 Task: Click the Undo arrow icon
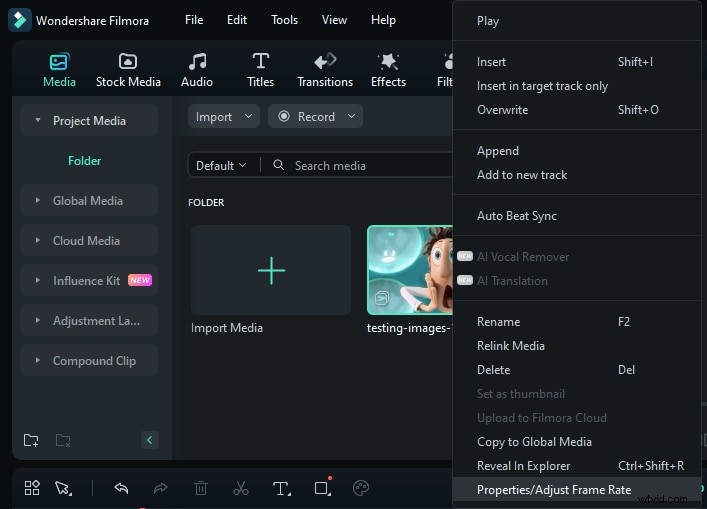[121, 488]
